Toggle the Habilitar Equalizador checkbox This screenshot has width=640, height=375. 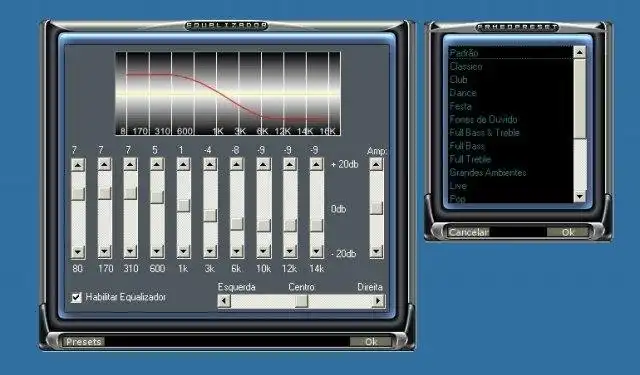click(x=76, y=297)
